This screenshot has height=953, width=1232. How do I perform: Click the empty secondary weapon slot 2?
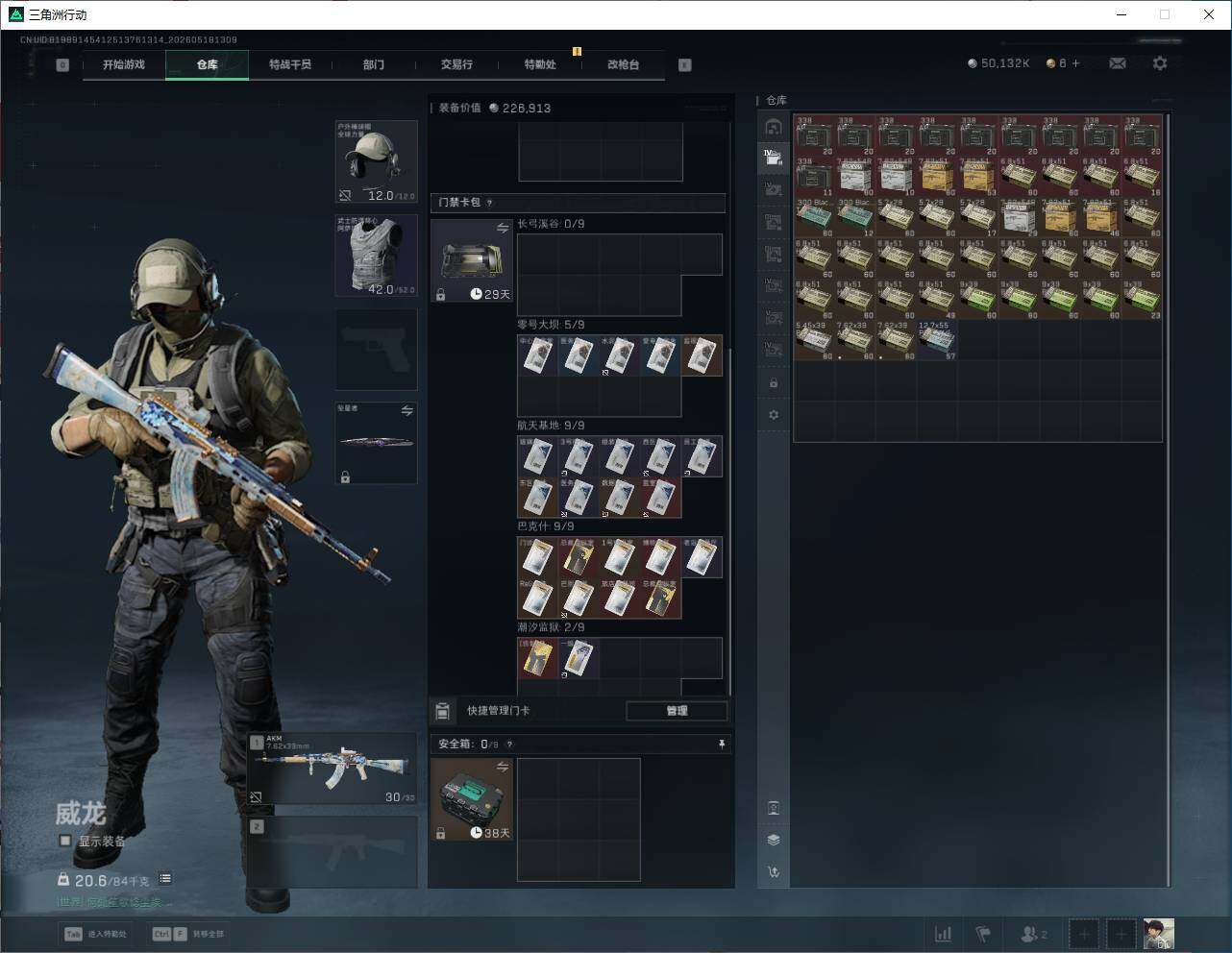click(x=333, y=852)
